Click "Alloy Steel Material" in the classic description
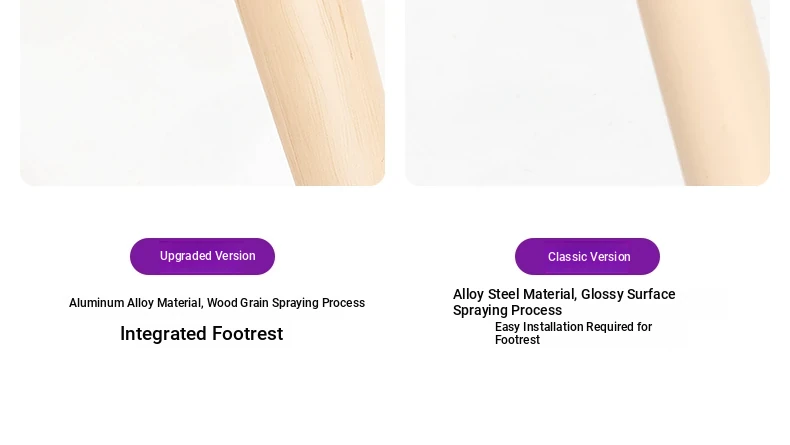Image resolution: width=790 pixels, height=445 pixels. point(514,294)
